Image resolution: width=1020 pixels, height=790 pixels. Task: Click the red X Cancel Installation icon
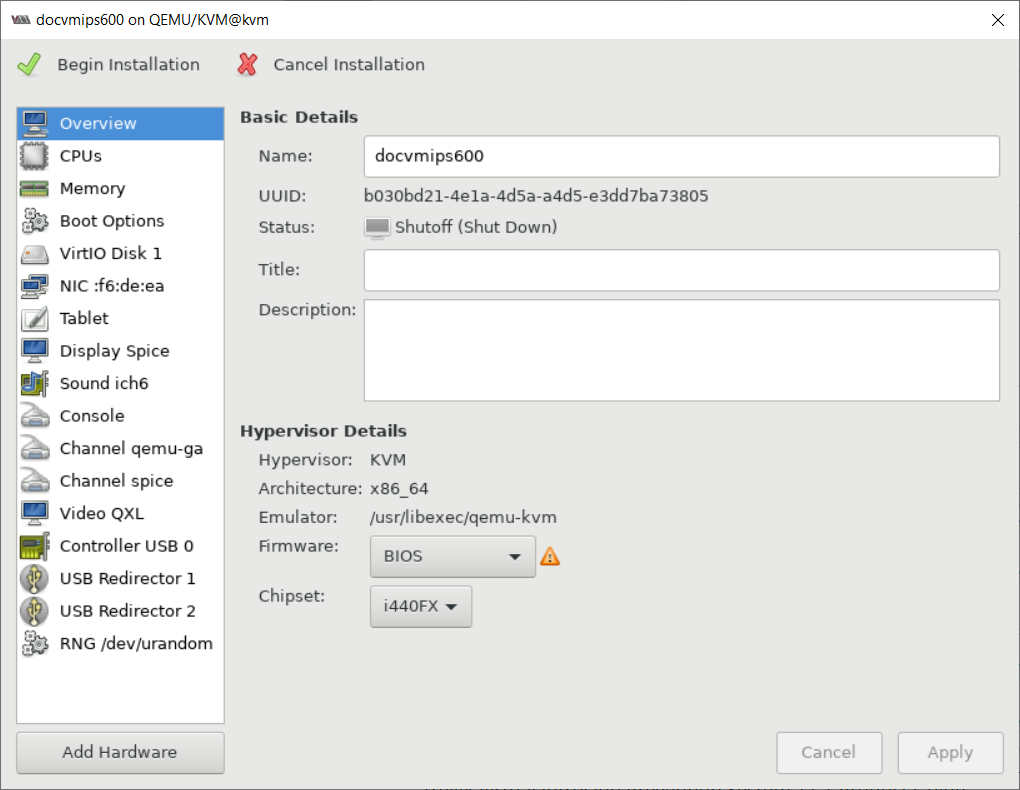pos(247,64)
